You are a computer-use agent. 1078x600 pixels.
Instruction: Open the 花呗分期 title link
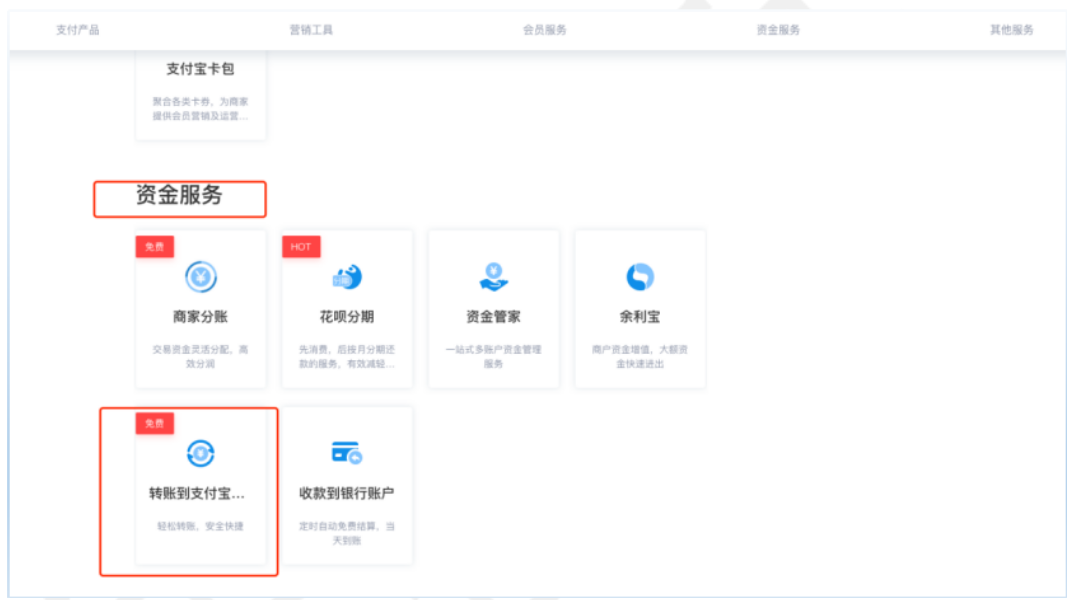click(346, 317)
